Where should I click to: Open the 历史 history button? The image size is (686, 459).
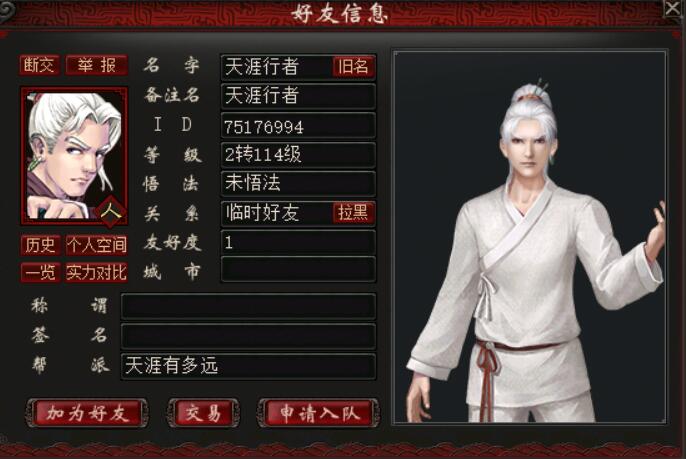click(40, 245)
